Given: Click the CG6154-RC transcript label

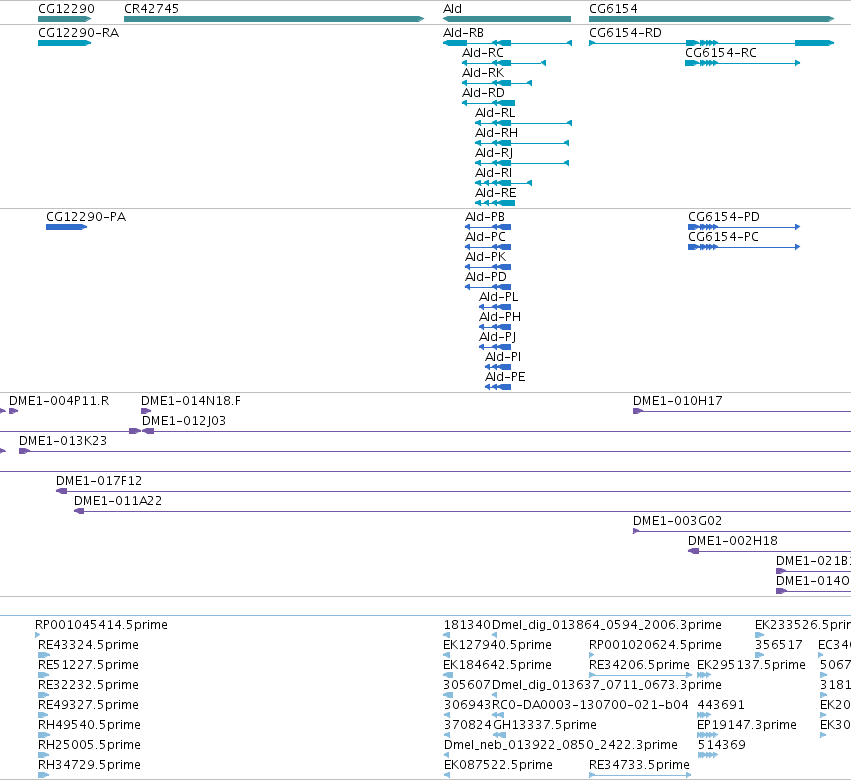Looking at the screenshot, I should (721, 53).
